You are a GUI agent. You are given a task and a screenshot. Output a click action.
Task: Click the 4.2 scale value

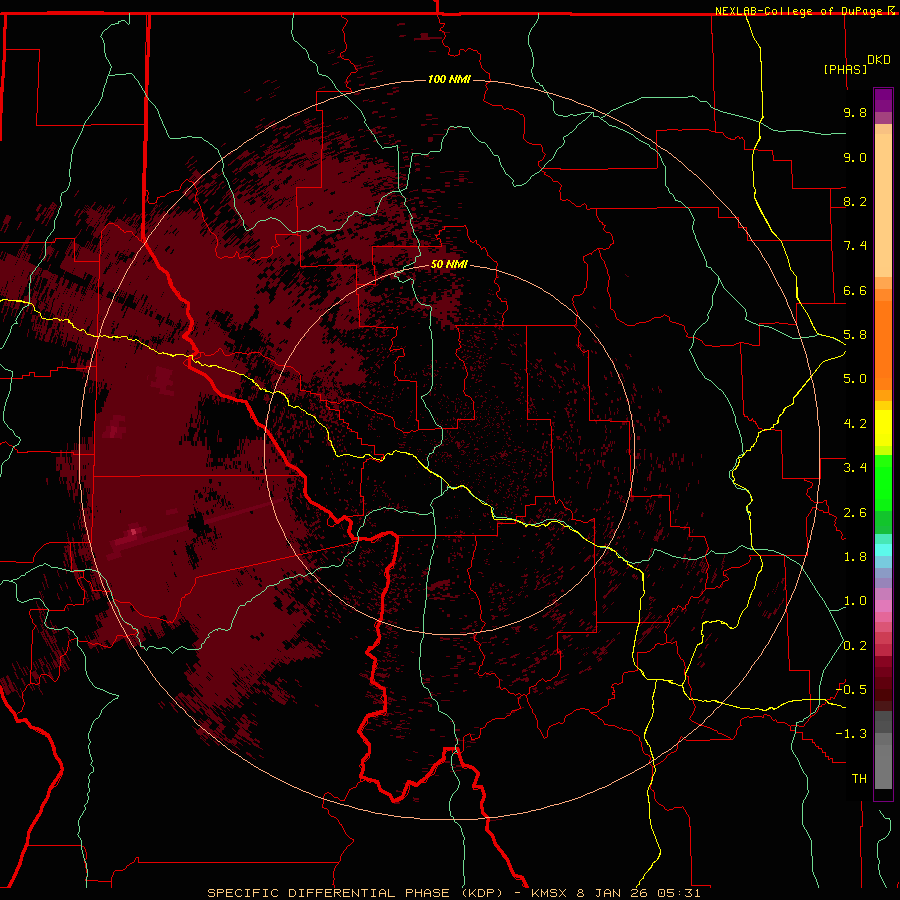coord(855,424)
